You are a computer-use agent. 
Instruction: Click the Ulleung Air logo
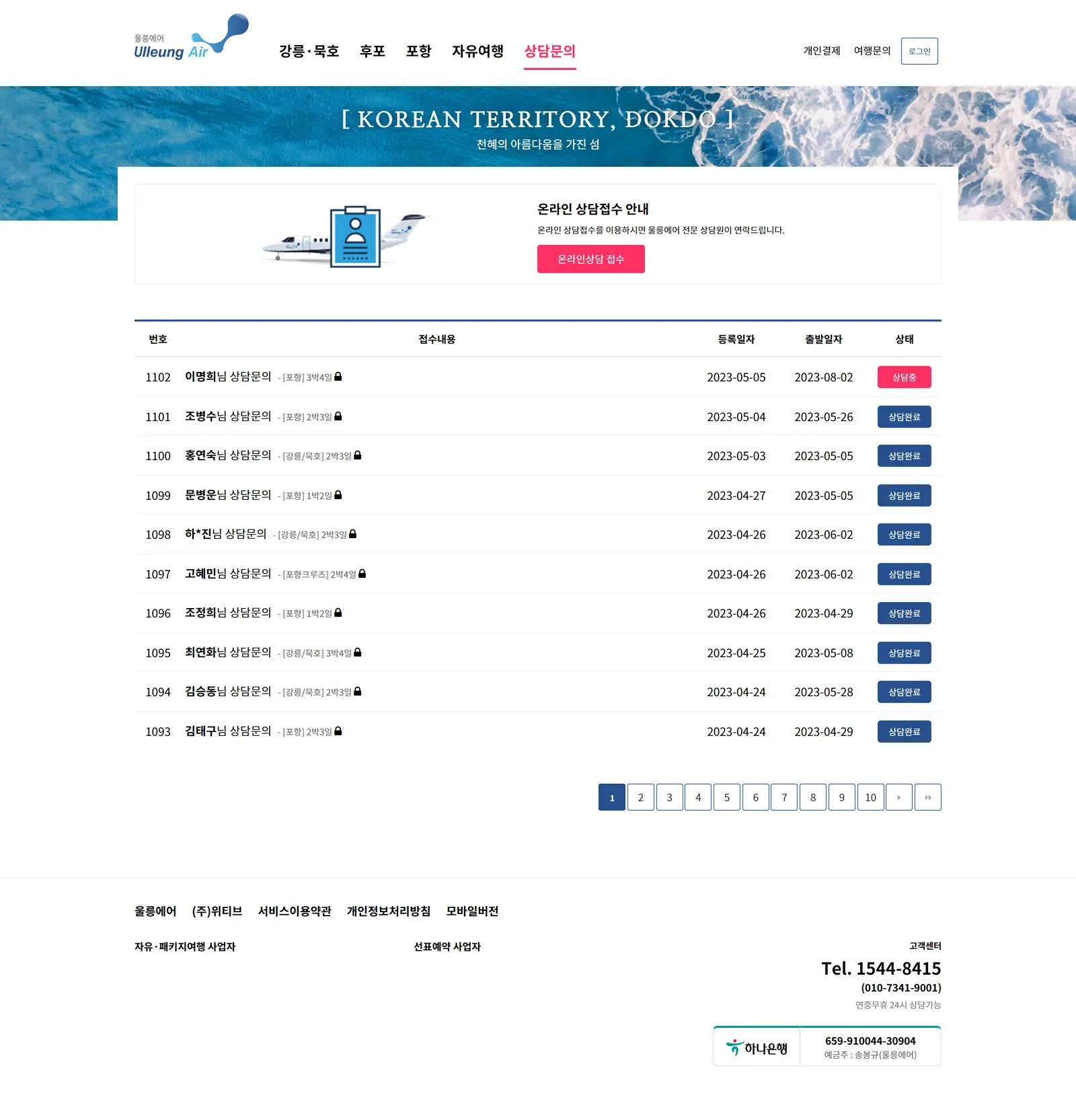pyautogui.click(x=191, y=38)
